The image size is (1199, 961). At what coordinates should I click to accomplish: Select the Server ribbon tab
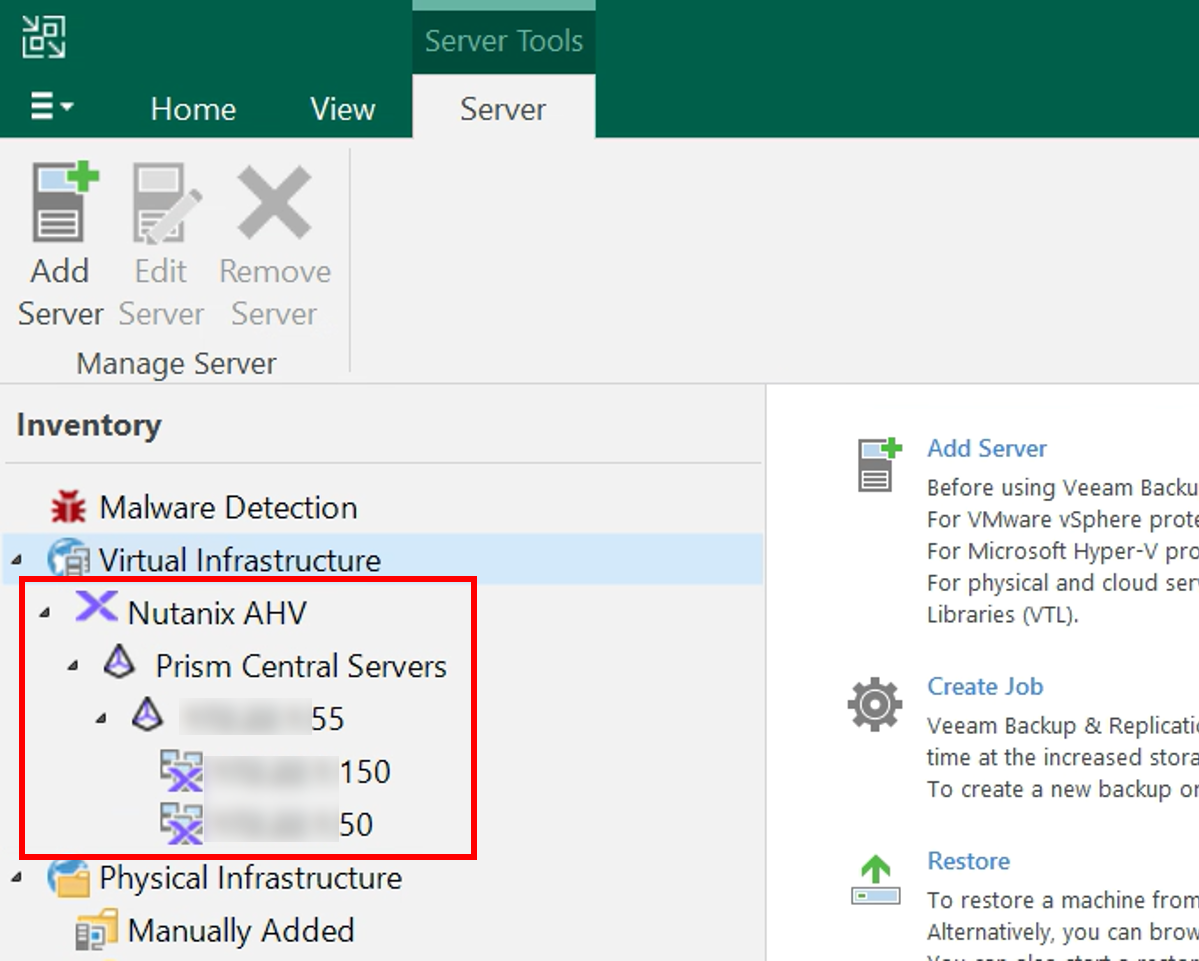pyautogui.click(x=503, y=109)
